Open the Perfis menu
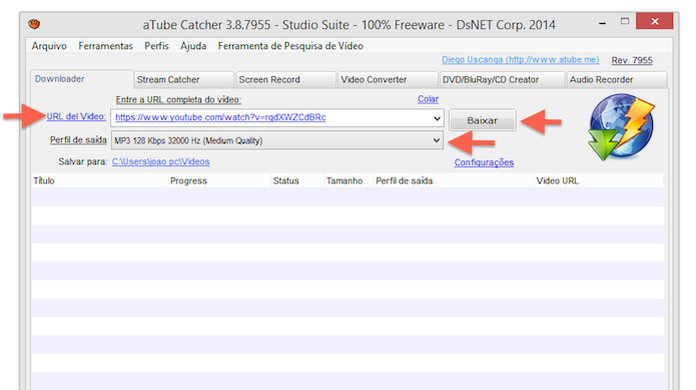Screen dimensions: 696x390 (157, 46)
